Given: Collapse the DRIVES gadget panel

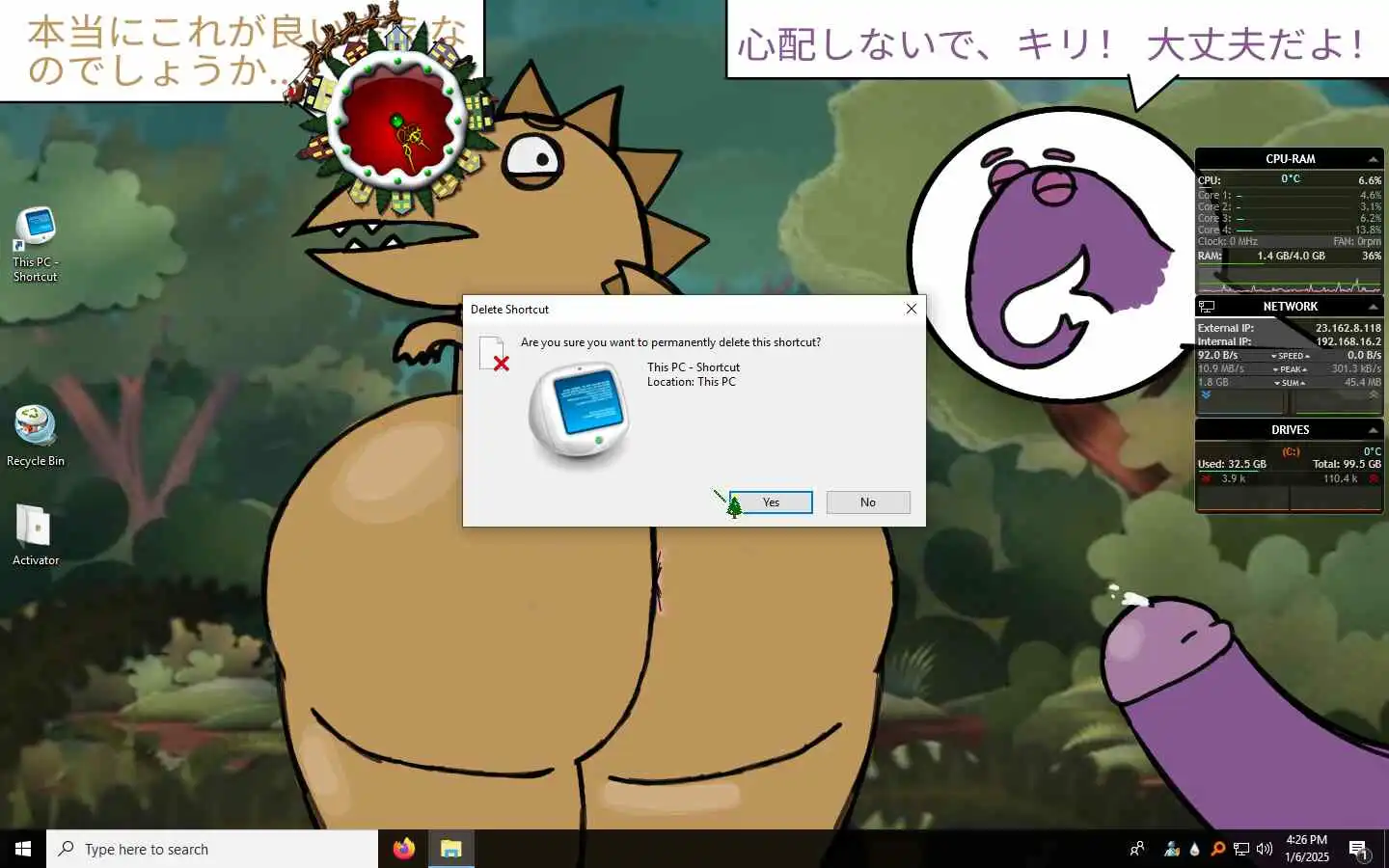Looking at the screenshot, I should 1373,430.
